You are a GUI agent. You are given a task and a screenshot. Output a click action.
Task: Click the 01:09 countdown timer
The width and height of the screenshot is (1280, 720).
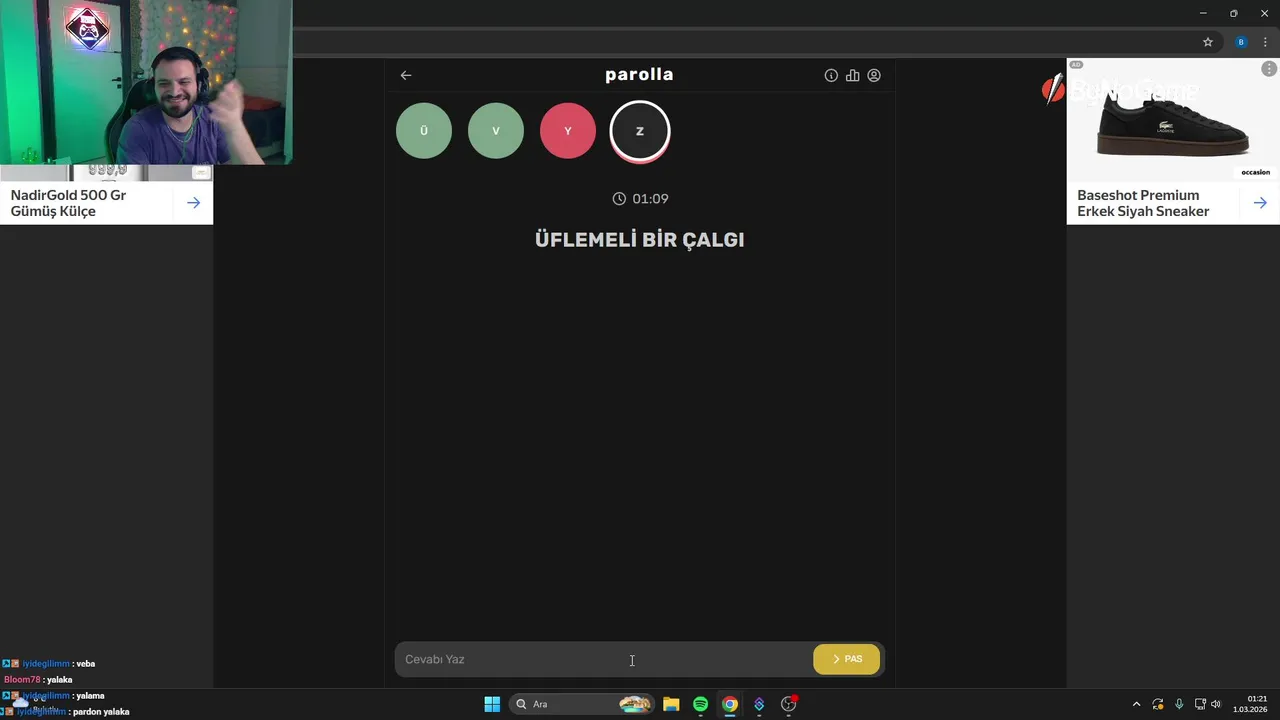(x=640, y=199)
